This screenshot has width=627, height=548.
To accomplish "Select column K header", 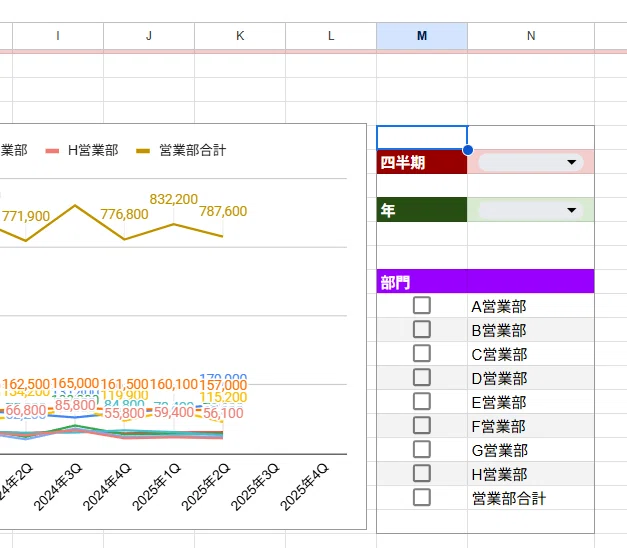I will pos(240,36).
